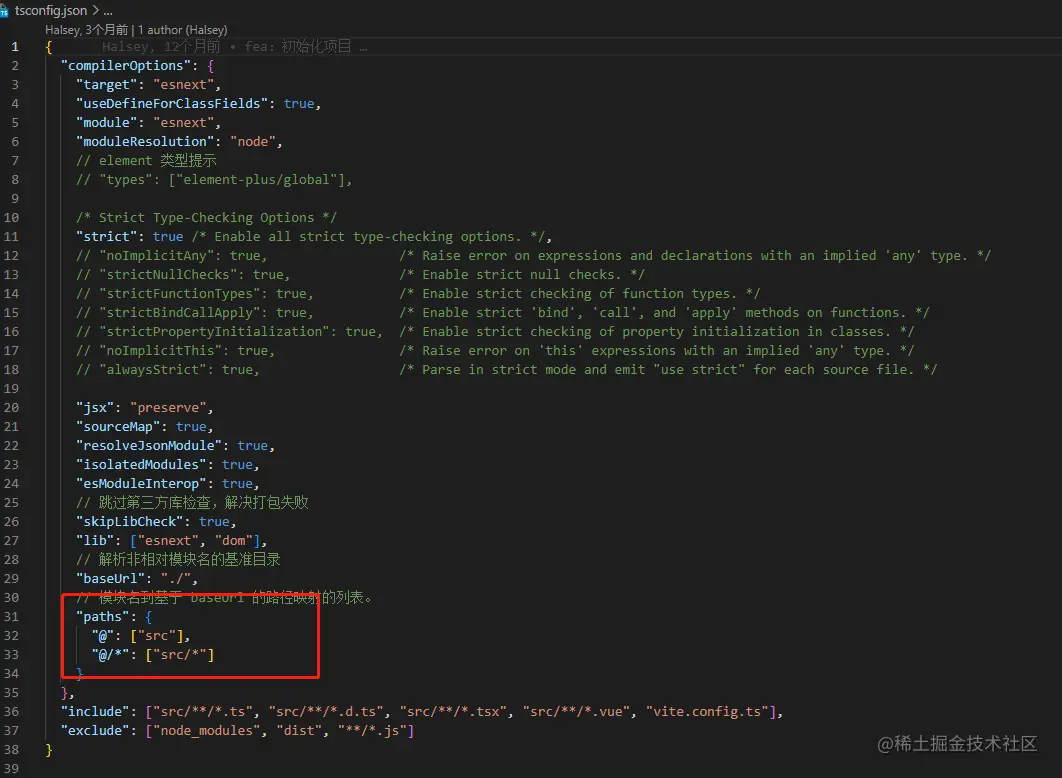Click the 'Parse in strict mode' comment on line 18
The width and height of the screenshot is (1062, 778).
(x=668, y=369)
